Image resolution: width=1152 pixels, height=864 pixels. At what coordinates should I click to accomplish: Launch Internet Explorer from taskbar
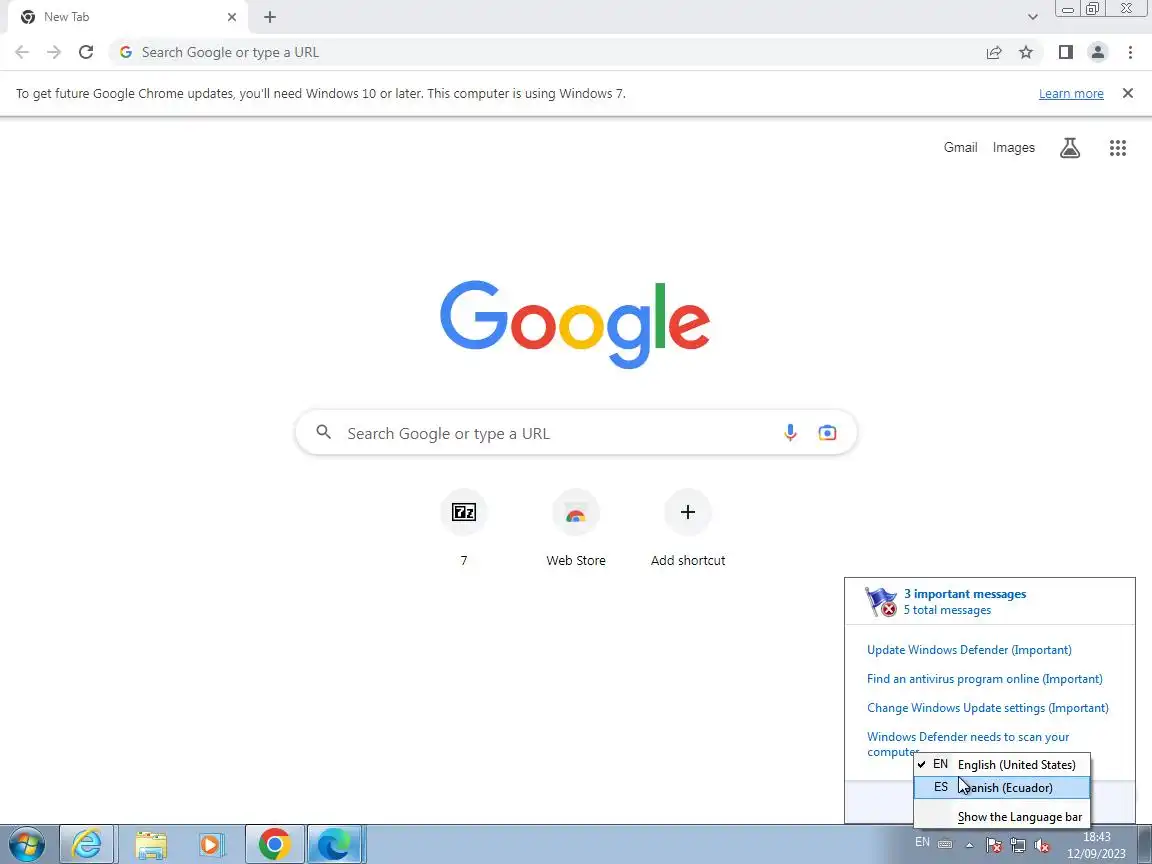pyautogui.click(x=86, y=845)
